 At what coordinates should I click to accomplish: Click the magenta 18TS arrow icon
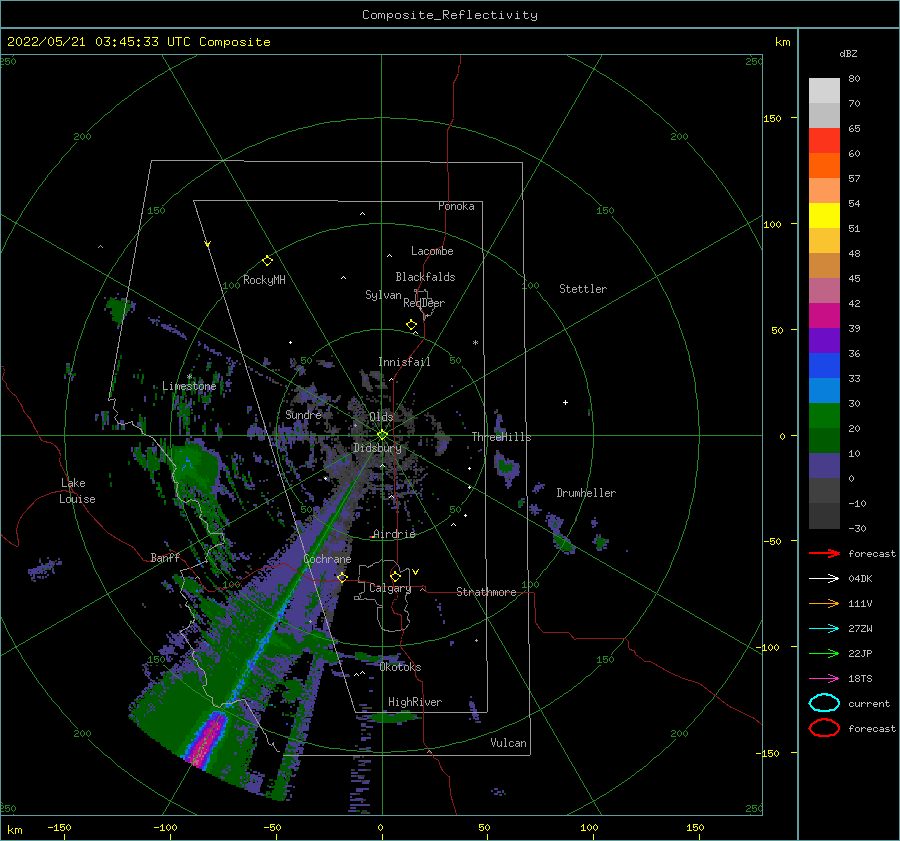pos(824,679)
